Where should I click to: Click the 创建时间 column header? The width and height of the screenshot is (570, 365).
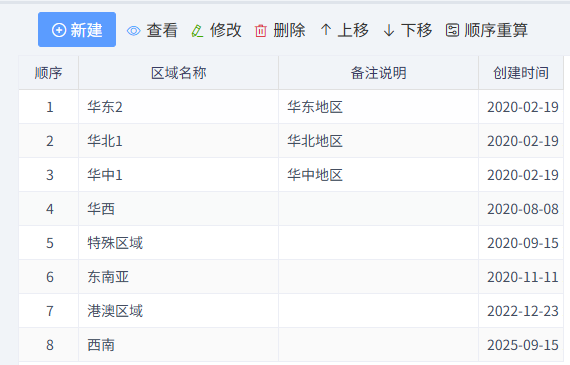[521, 73]
